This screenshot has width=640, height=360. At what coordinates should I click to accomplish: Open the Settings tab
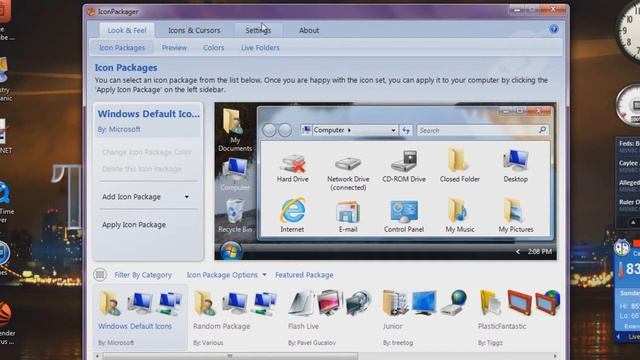pos(258,30)
